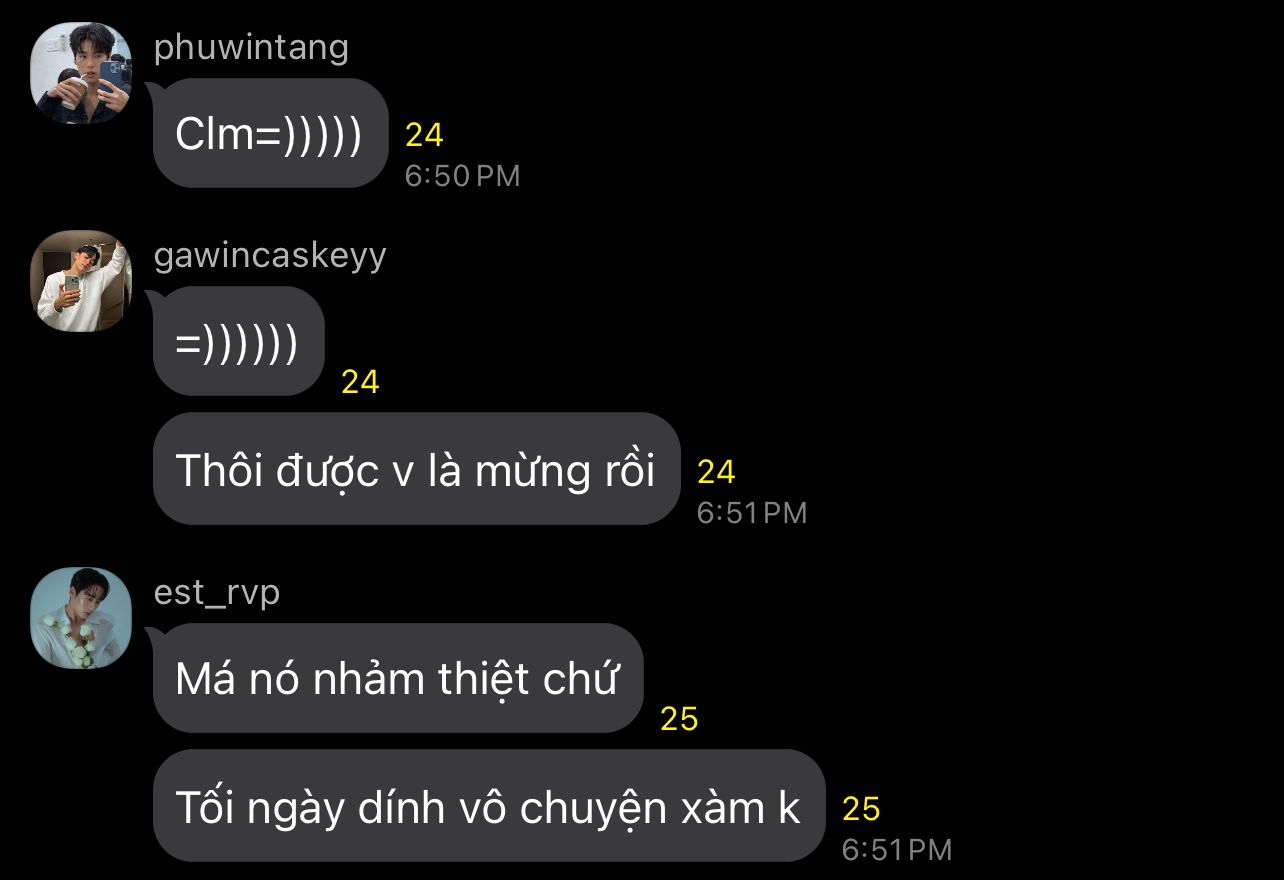Tap gawincaskeyy's mirror selfie avatar
This screenshot has height=880, width=1284.
[x=81, y=281]
